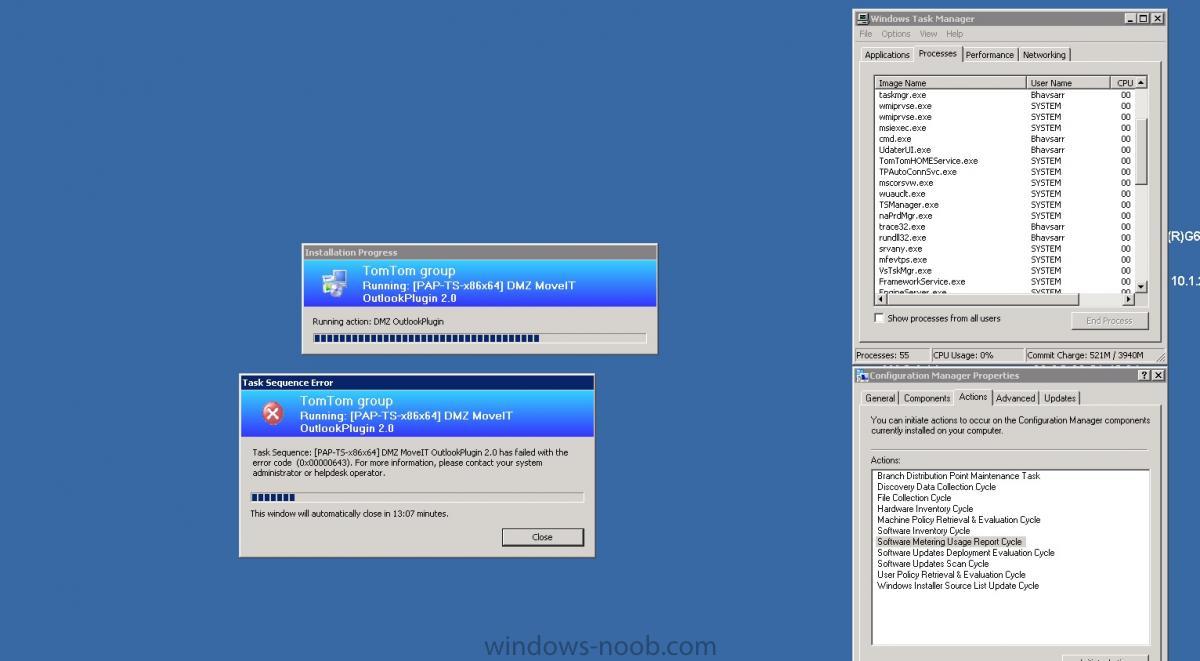Click the computer icon in Installation Progress
The height and width of the screenshot is (661, 1200).
333,283
